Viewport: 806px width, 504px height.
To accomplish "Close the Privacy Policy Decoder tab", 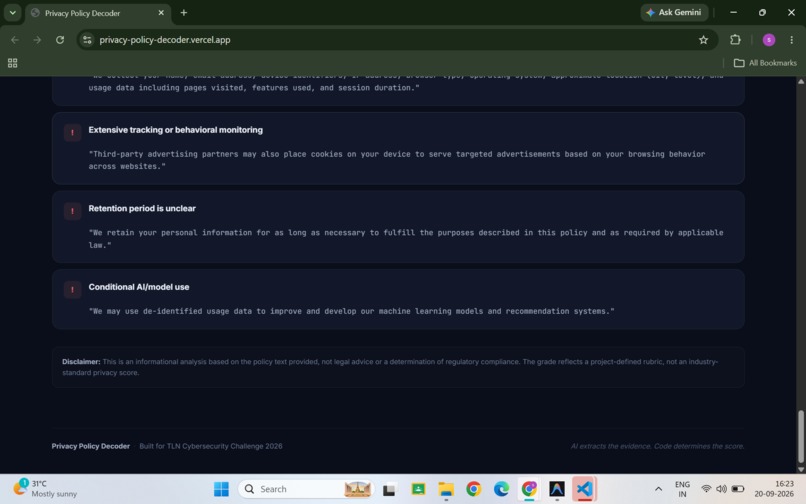I will [x=161, y=12].
